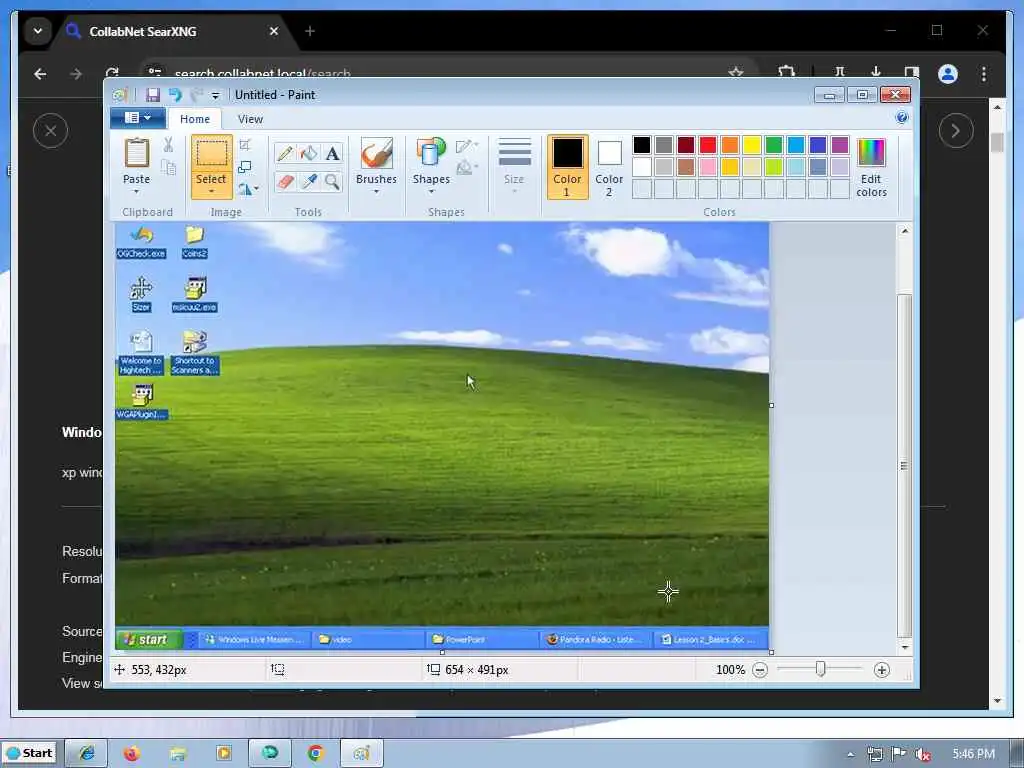
Task: Select the CollabNet SearXNG browser tab
Action: coord(173,31)
